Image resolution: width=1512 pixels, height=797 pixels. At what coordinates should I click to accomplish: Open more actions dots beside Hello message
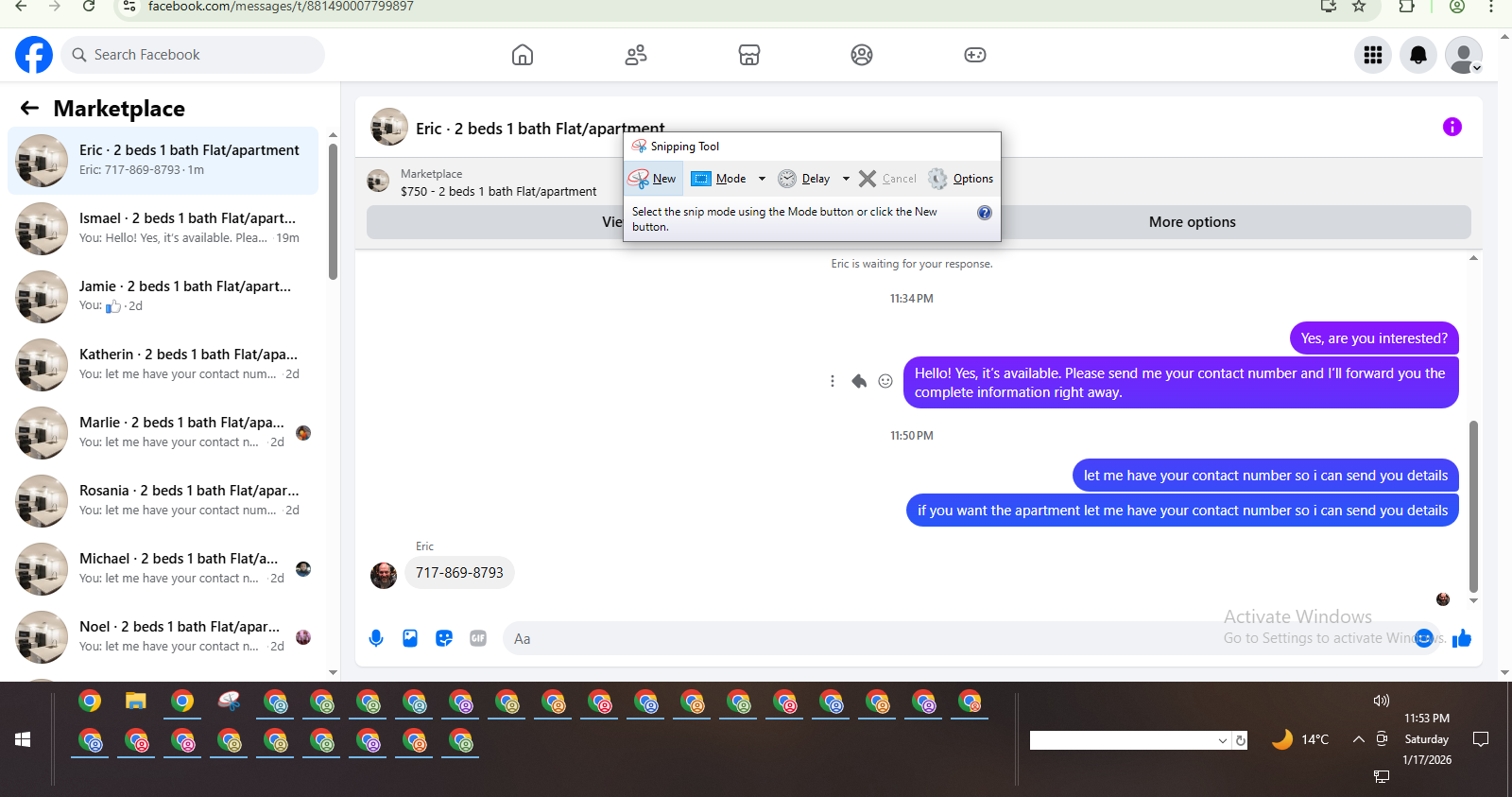click(x=832, y=381)
